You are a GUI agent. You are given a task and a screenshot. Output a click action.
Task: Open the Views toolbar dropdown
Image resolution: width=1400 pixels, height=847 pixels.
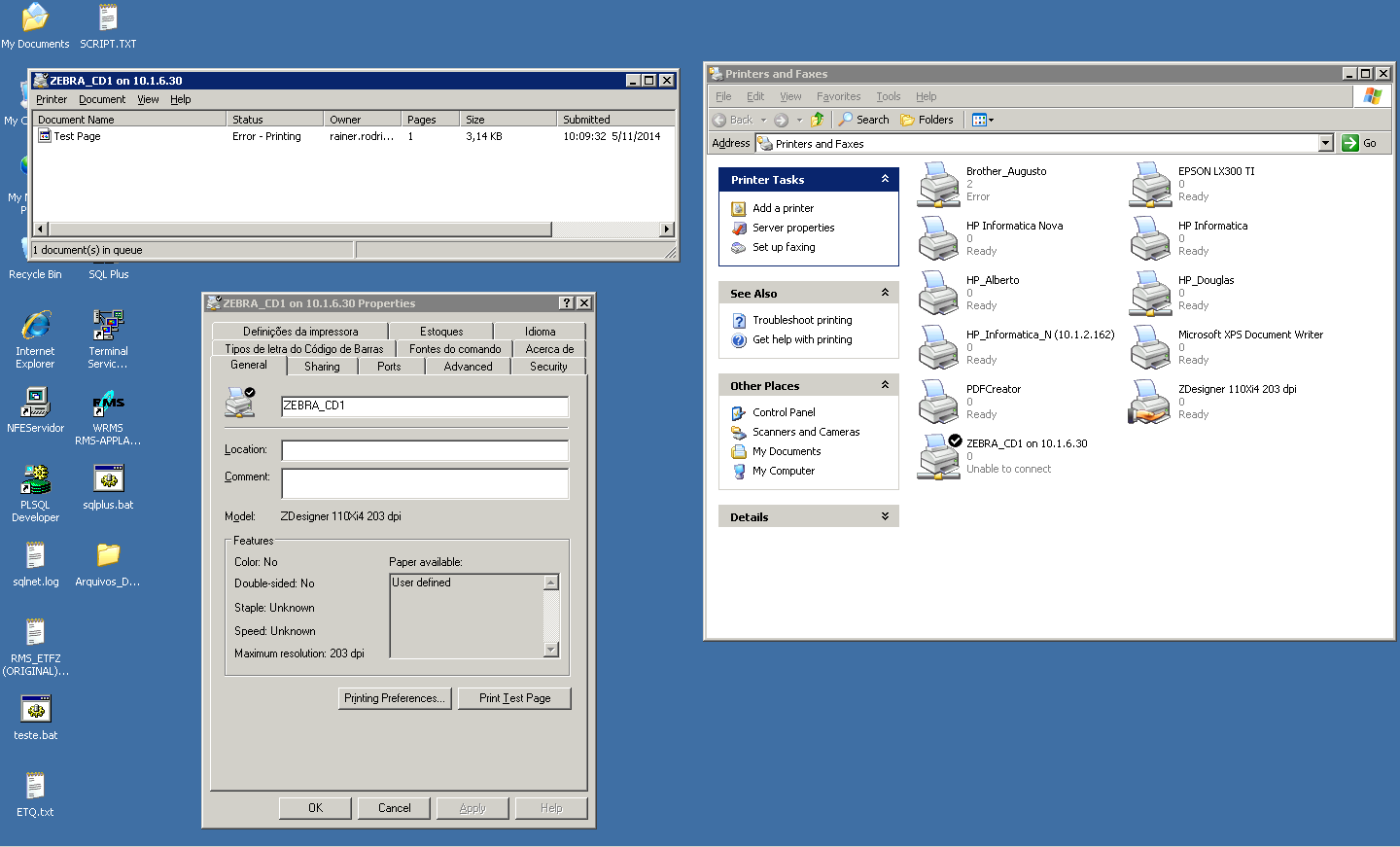[x=983, y=120]
